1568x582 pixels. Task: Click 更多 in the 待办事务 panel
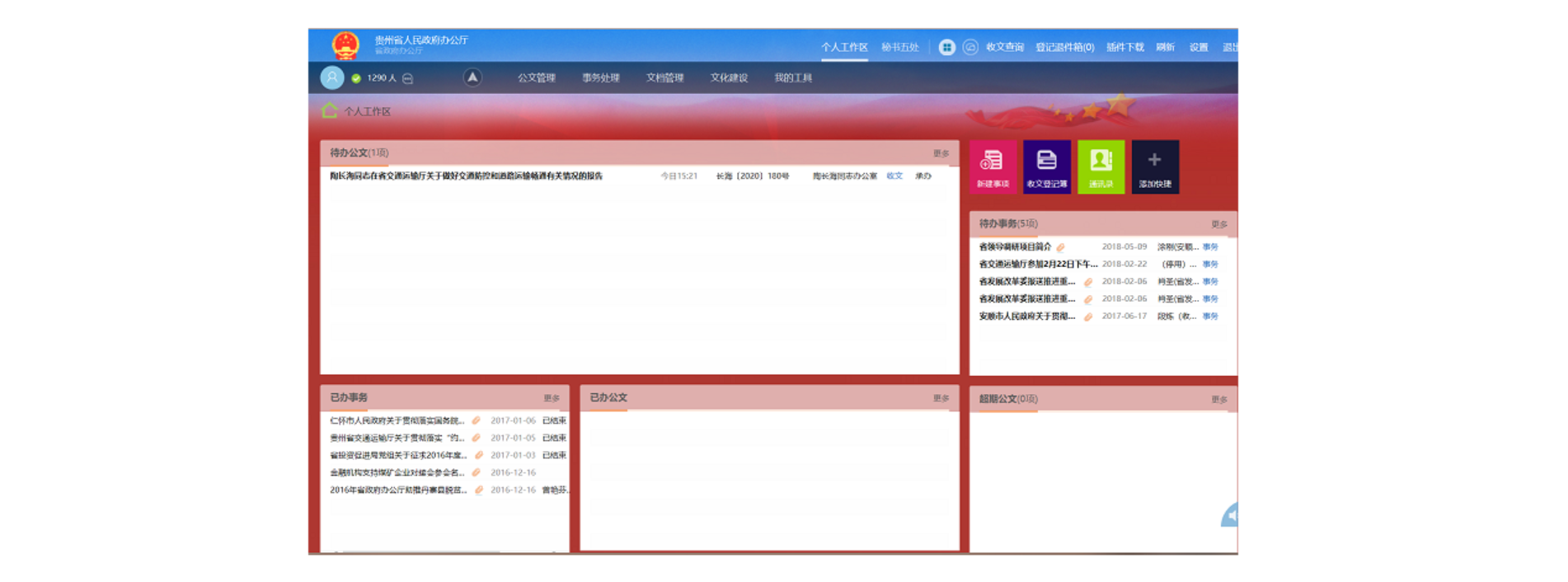pyautogui.click(x=1218, y=224)
